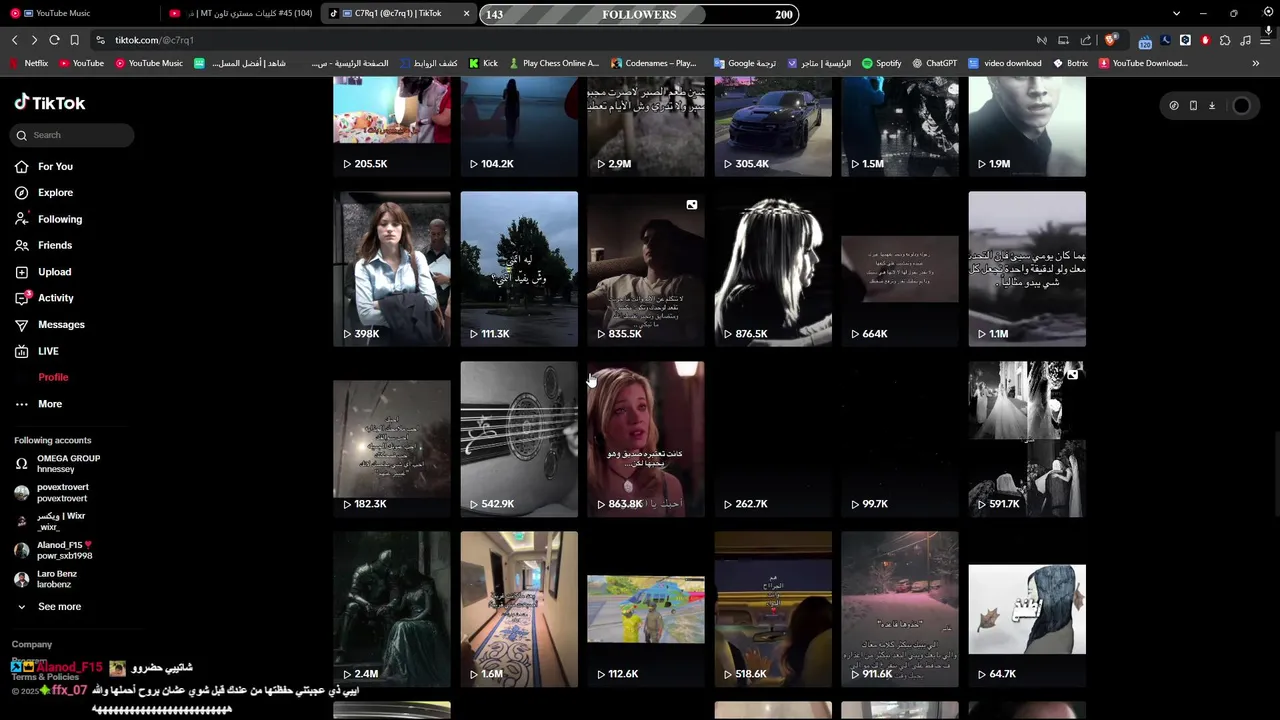The height and width of the screenshot is (720, 1280).
Task: Click the coins icon in floating toolbar
Action: click(x=1174, y=105)
